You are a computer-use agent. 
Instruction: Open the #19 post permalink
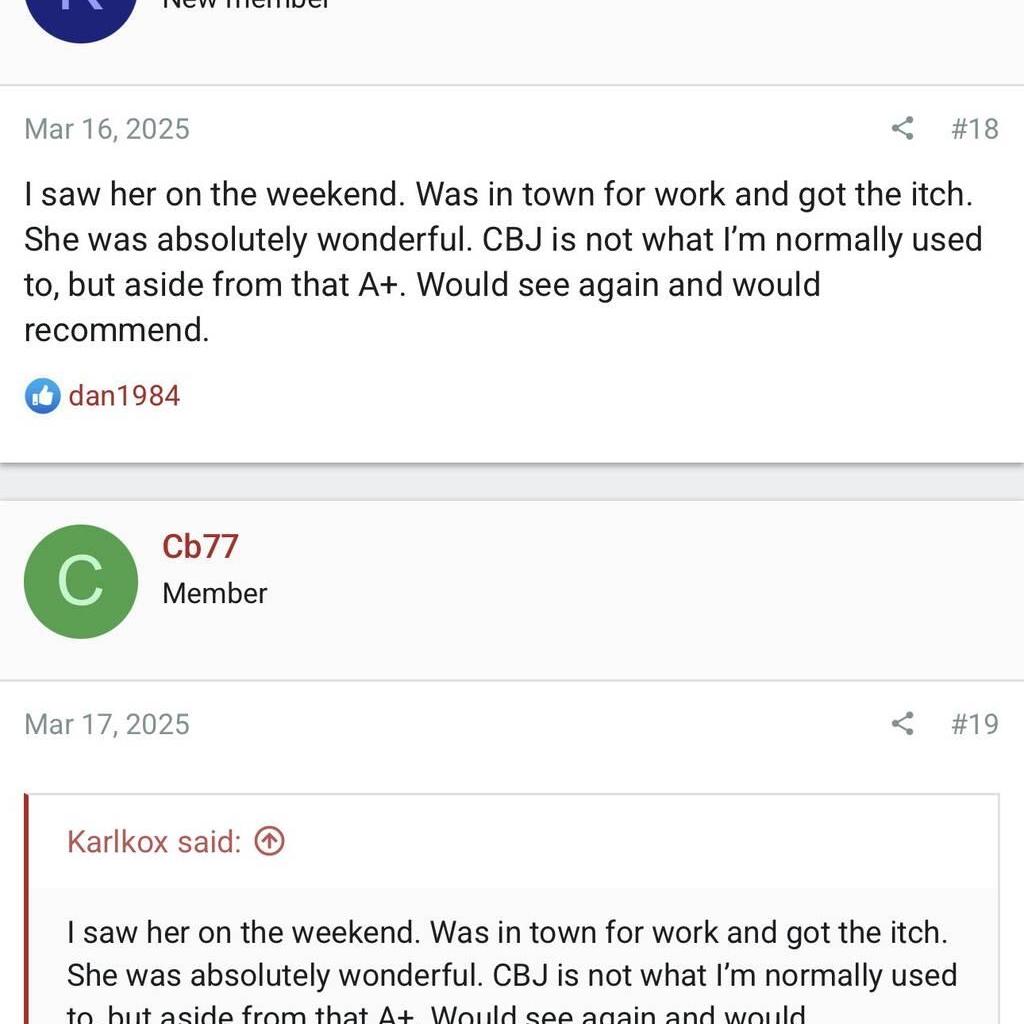click(974, 723)
